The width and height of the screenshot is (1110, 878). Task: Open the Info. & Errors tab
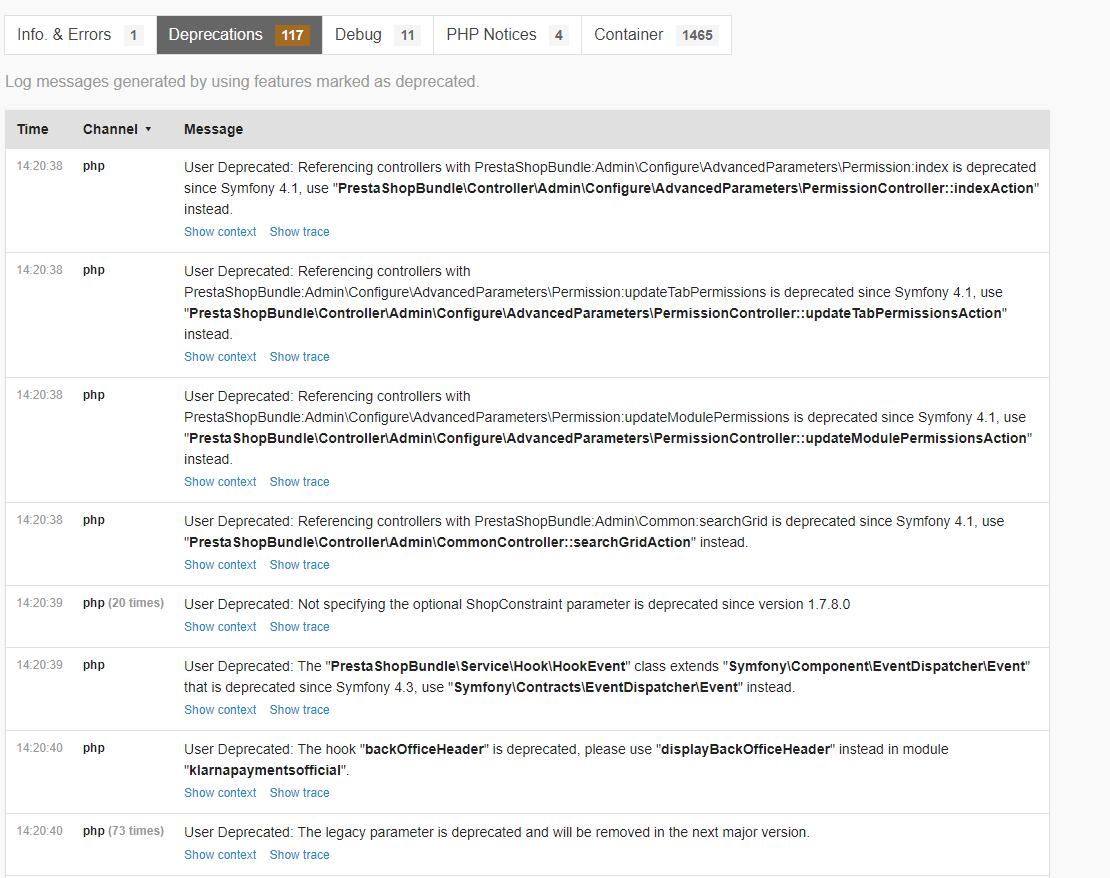[x=80, y=35]
